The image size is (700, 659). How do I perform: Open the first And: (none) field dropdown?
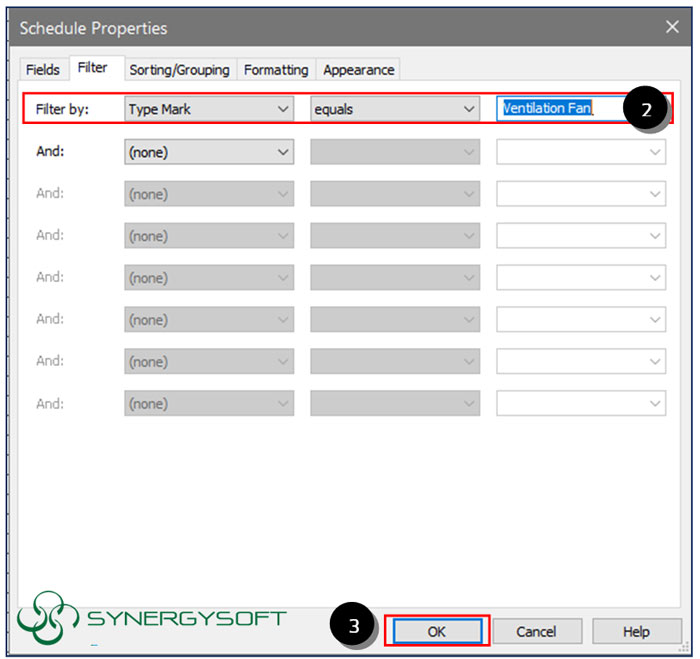pyautogui.click(x=209, y=152)
